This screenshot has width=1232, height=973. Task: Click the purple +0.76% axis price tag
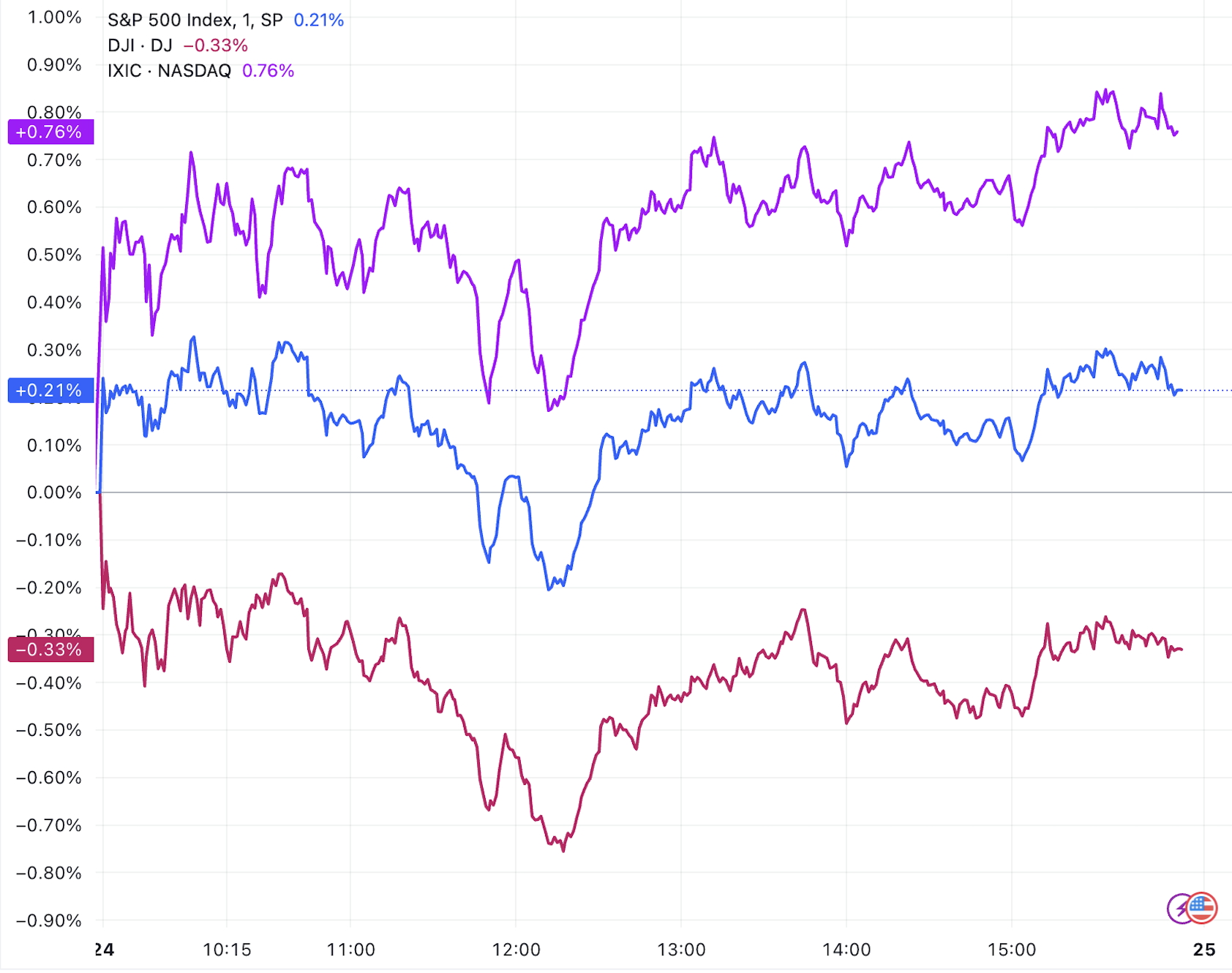click(x=50, y=132)
